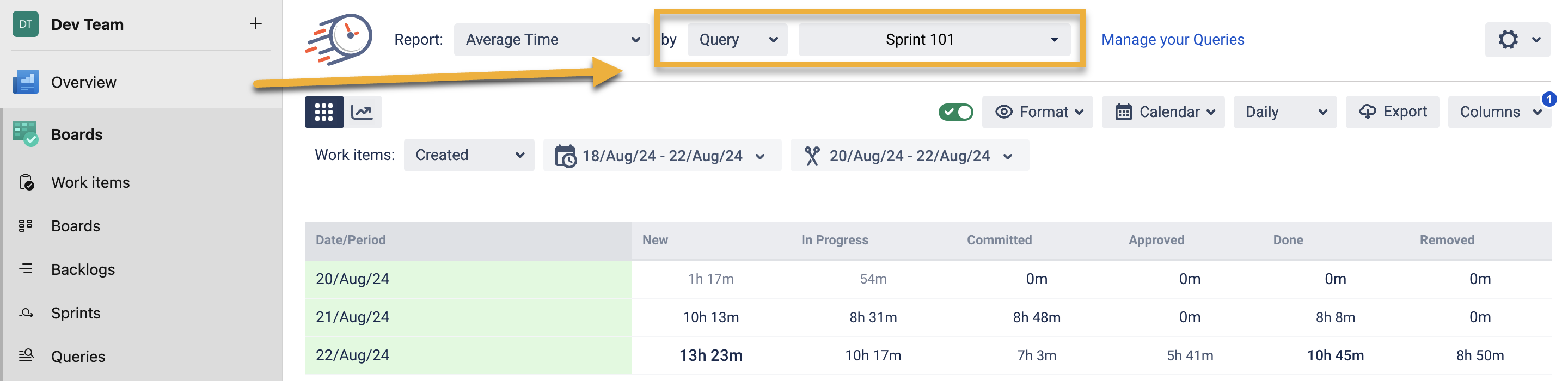Switch to chart view icon
1568x381 pixels.
pyautogui.click(x=362, y=112)
